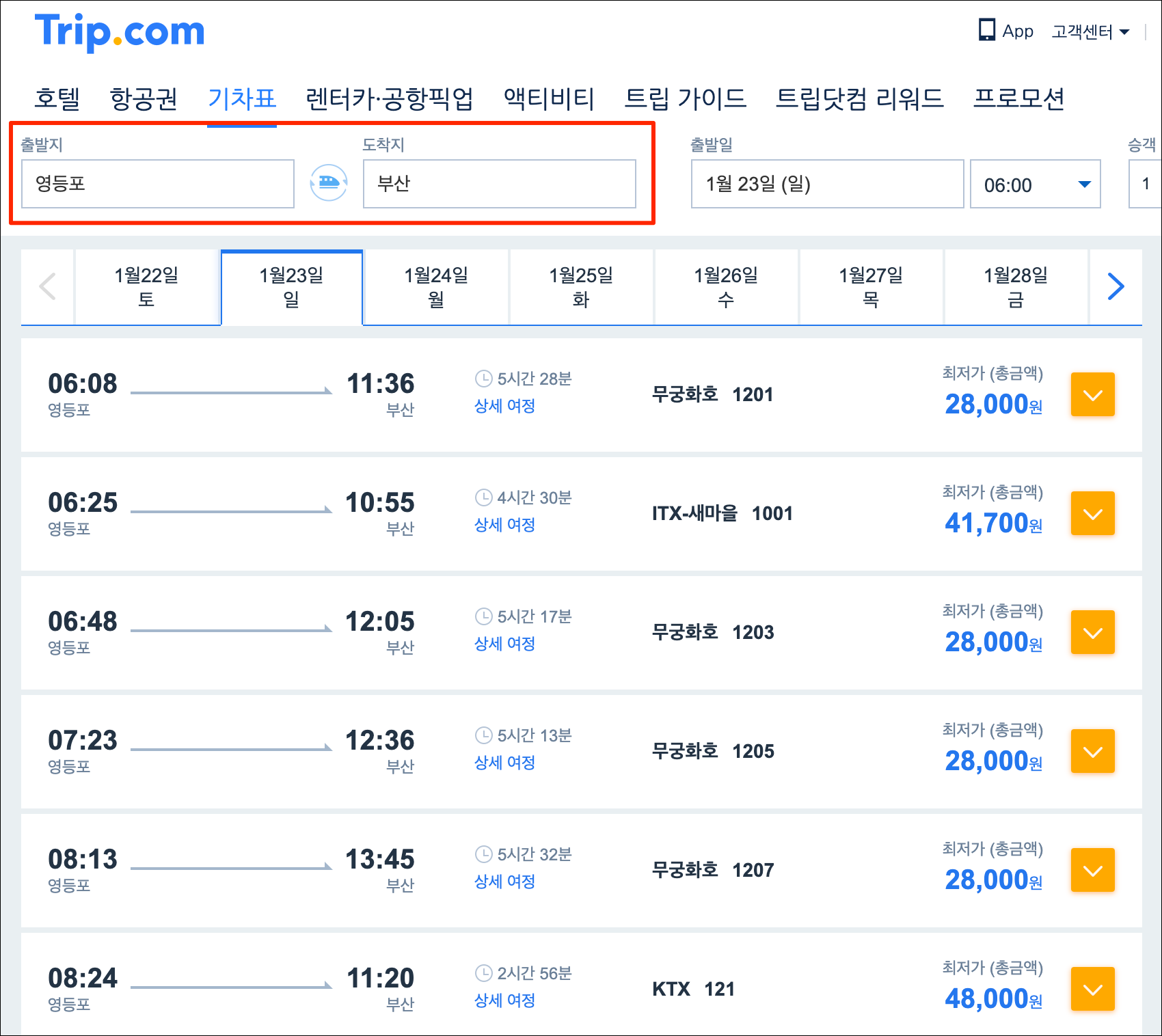
Task: Open the 06:00 departure time dropdown
Action: click(1036, 184)
